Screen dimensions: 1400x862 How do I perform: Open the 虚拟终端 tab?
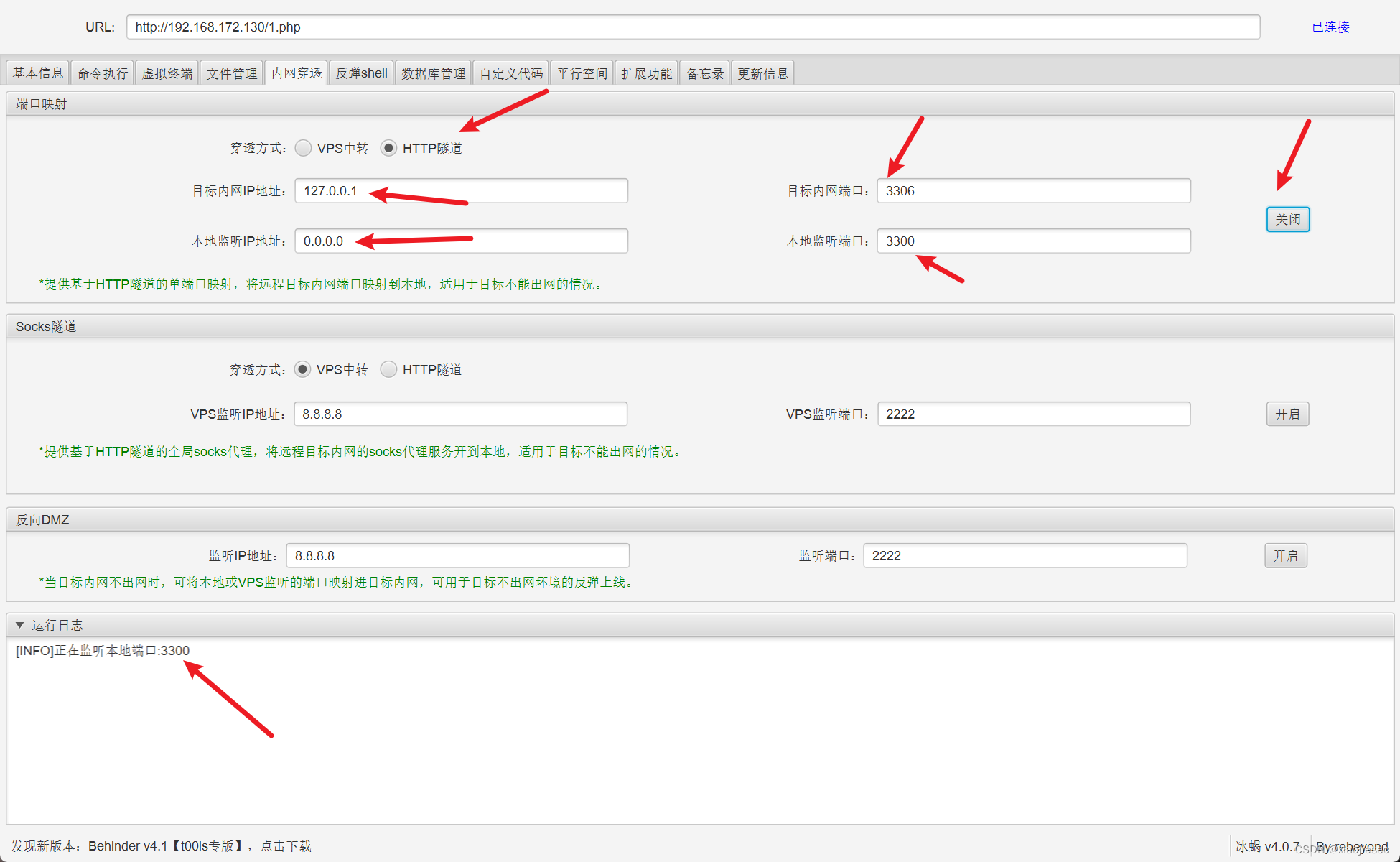(x=167, y=73)
